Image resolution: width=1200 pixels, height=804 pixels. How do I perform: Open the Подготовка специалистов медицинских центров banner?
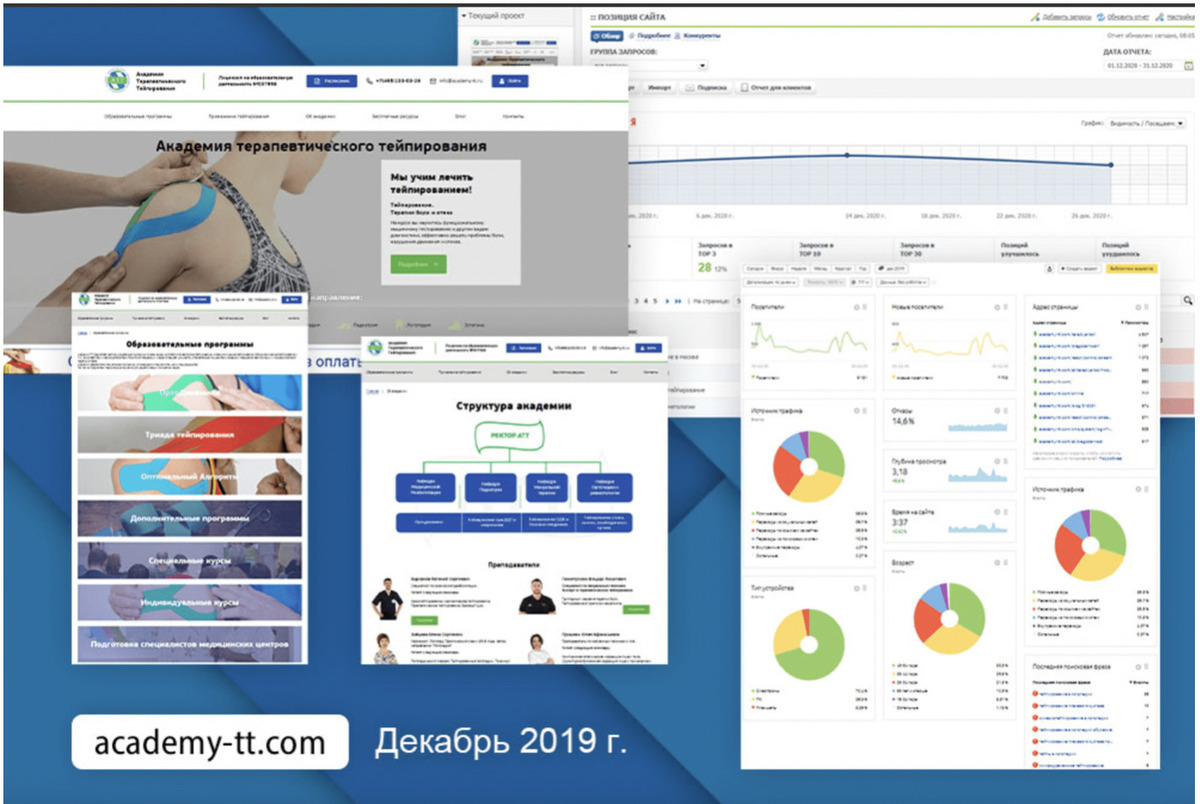[x=190, y=644]
